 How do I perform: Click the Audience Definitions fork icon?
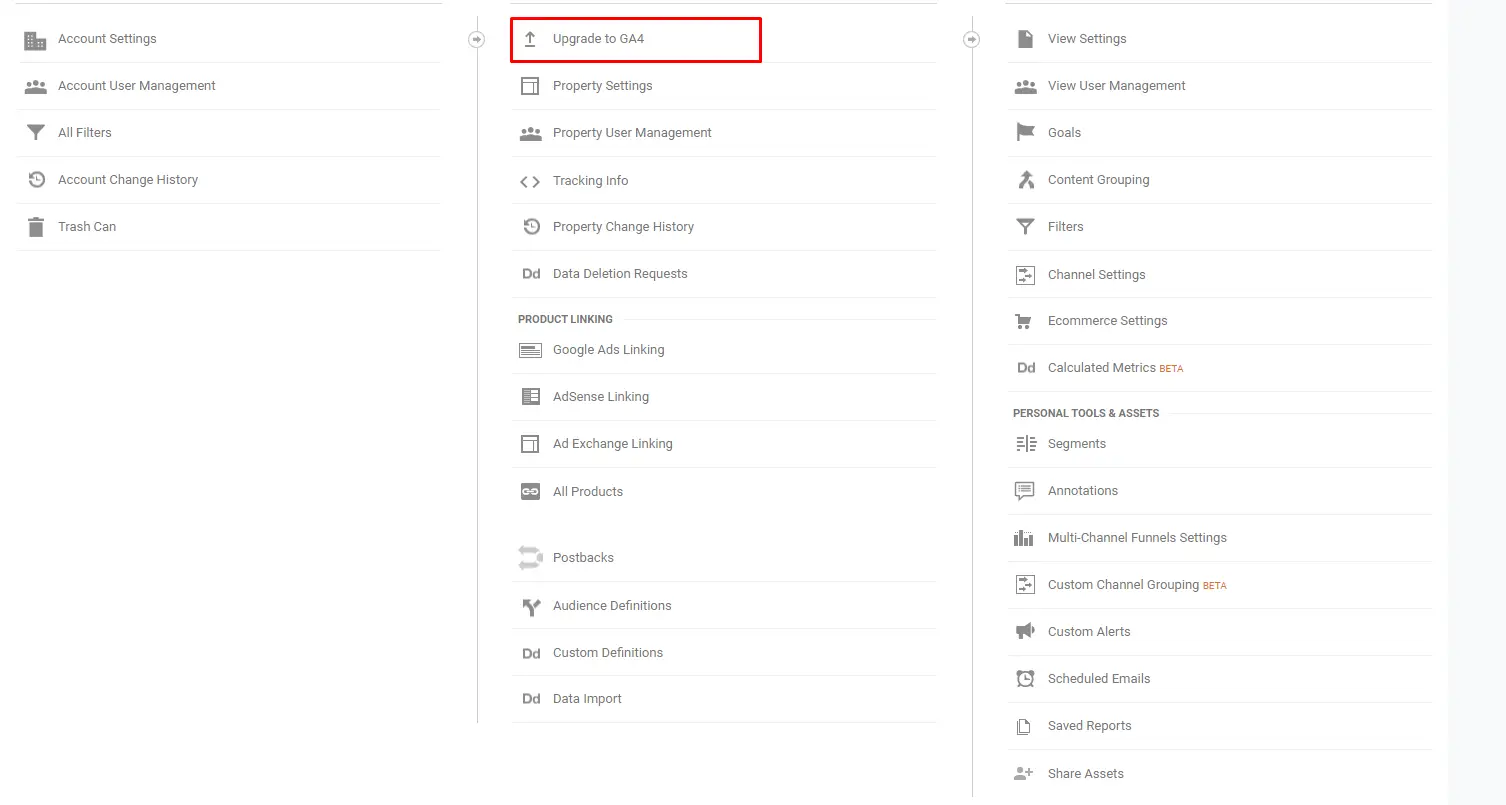click(x=531, y=606)
